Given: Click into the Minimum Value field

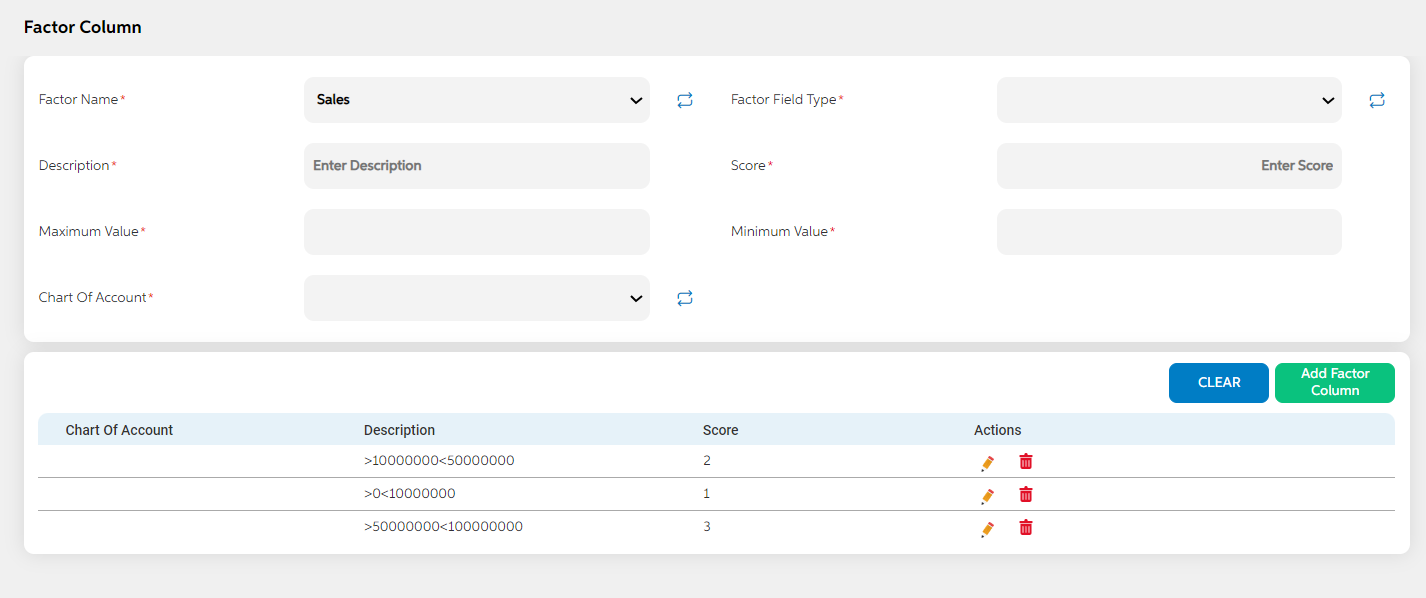Looking at the screenshot, I should 1169,232.
